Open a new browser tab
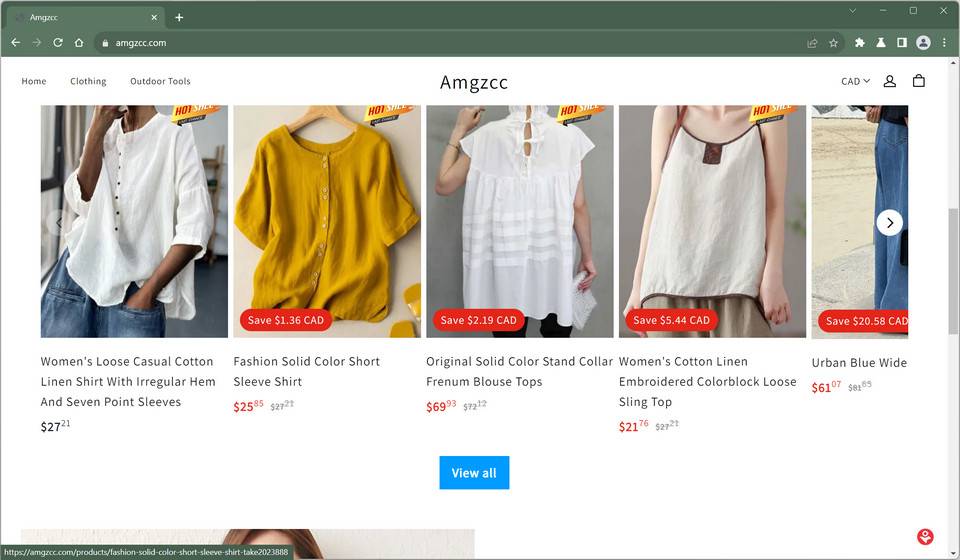 point(179,17)
